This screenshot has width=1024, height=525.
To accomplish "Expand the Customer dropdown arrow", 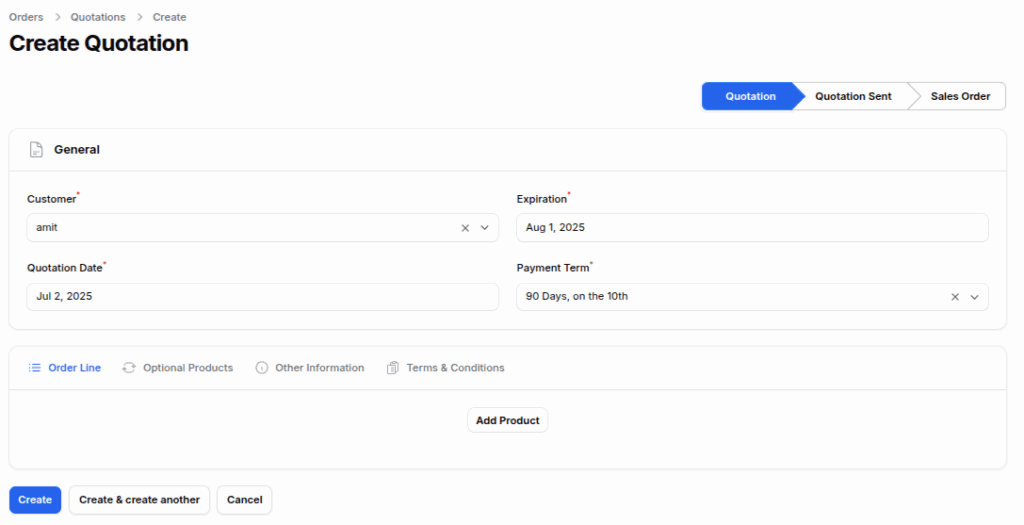I will [485, 228].
